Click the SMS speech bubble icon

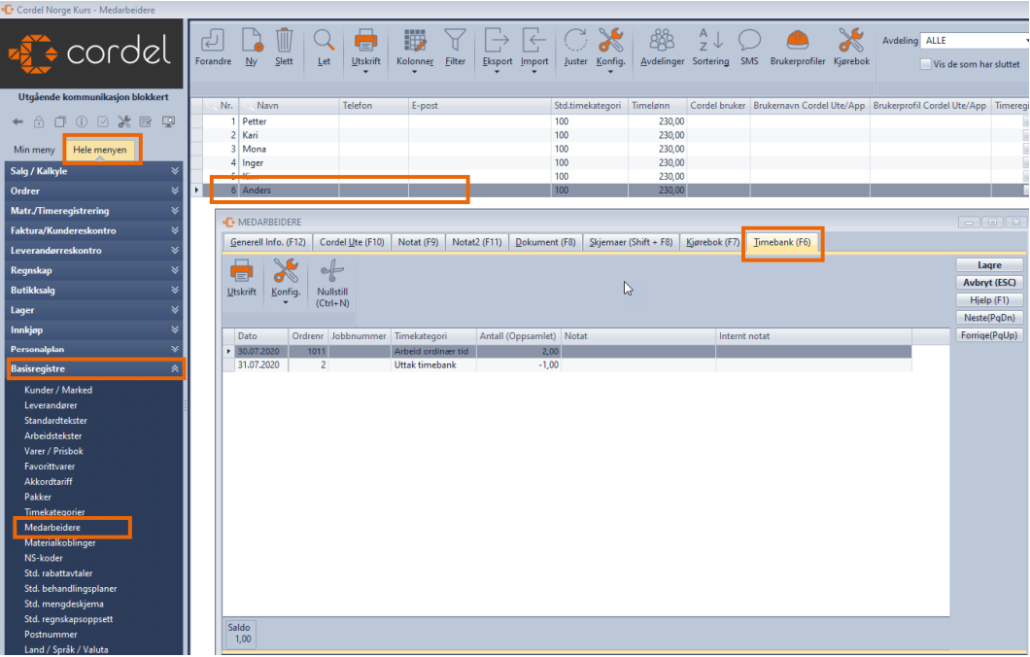(x=749, y=41)
